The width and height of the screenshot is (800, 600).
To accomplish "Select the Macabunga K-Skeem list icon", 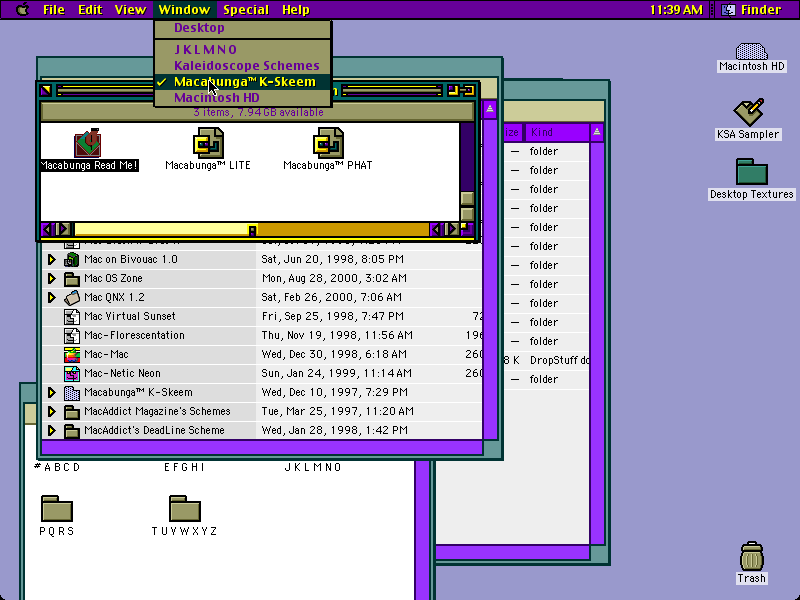I will (71, 393).
